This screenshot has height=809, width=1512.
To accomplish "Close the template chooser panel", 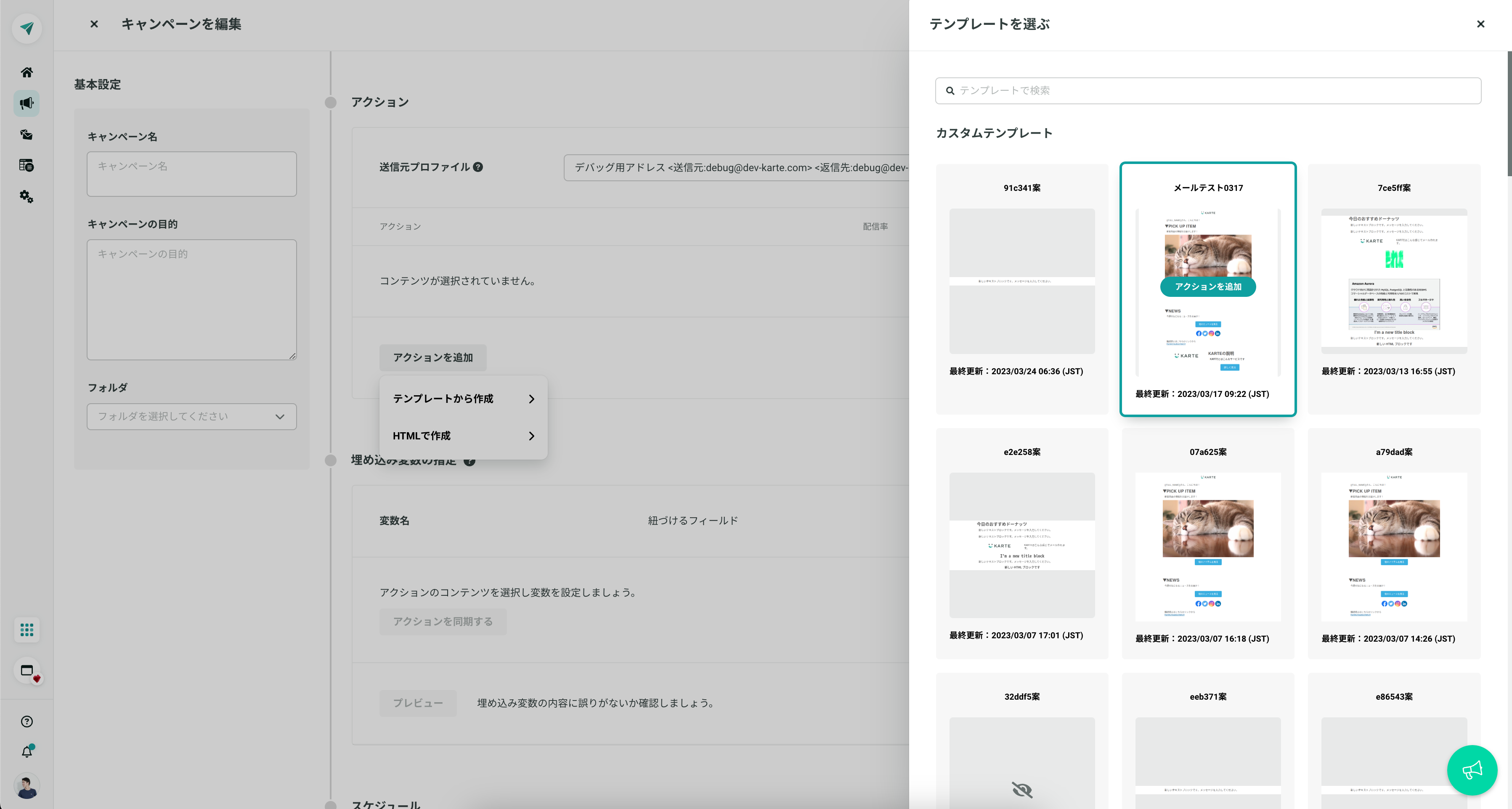I will [x=1480, y=24].
